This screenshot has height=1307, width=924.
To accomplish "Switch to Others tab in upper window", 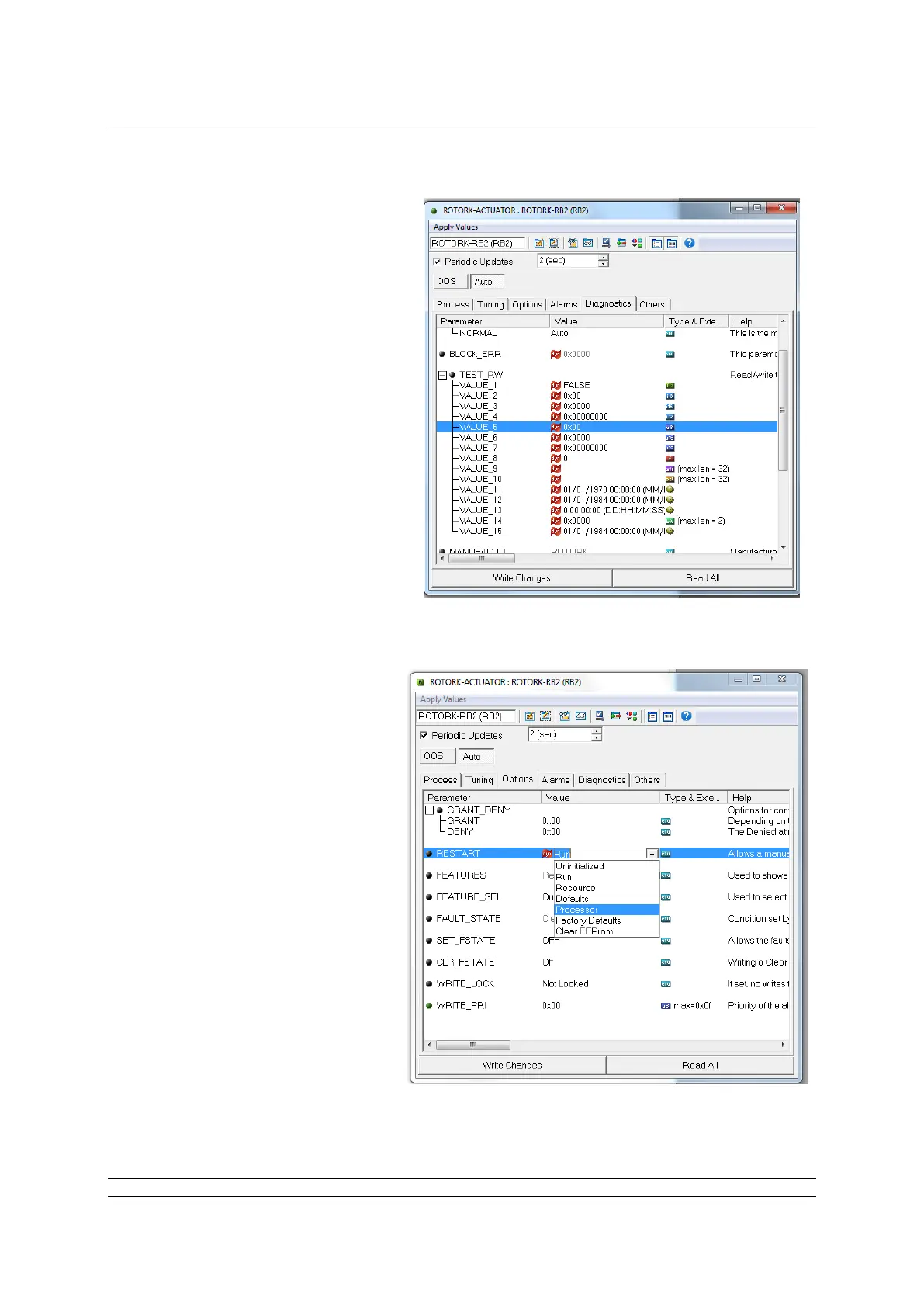I will pos(652,305).
